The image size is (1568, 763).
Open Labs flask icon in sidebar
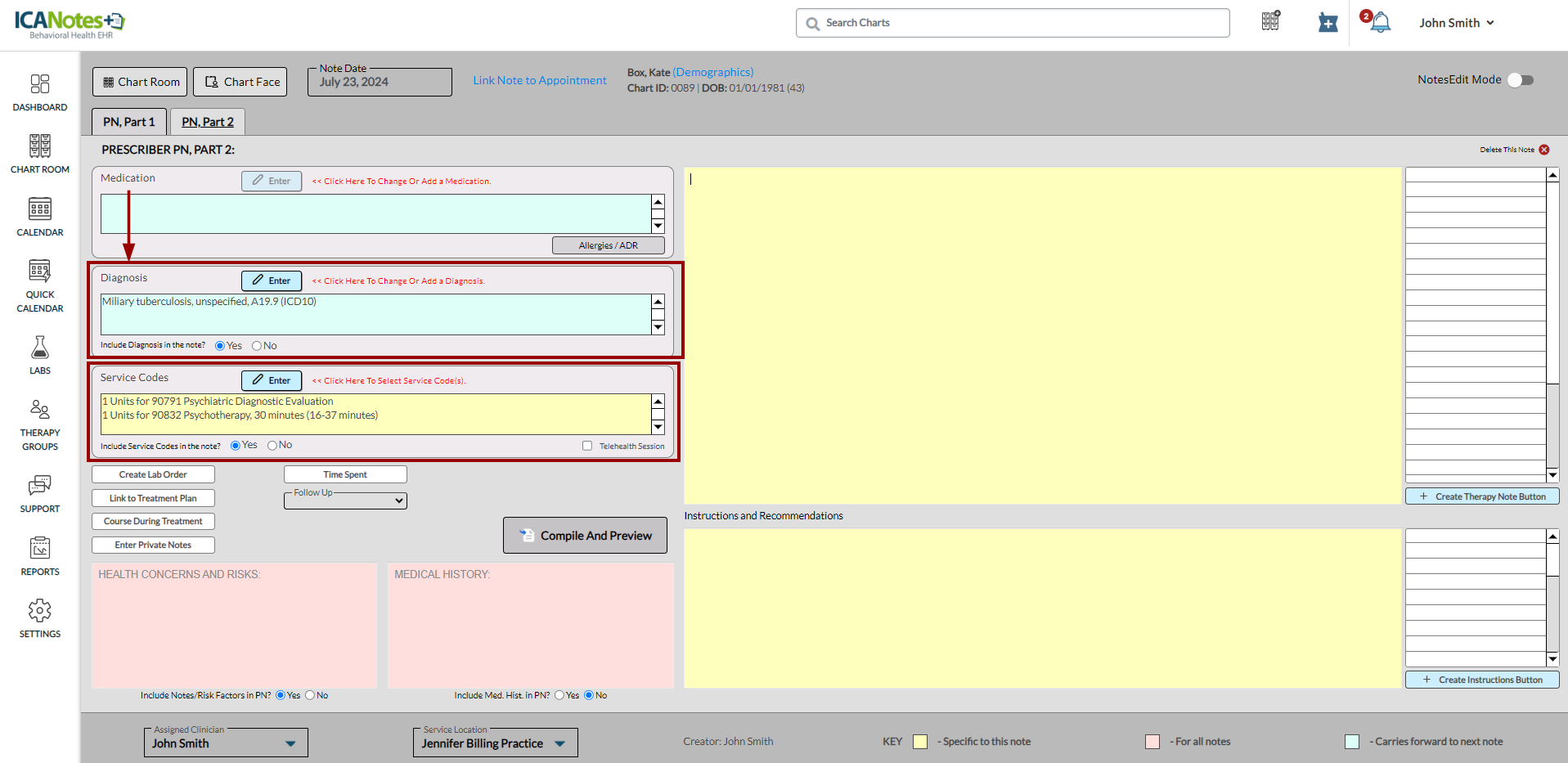coord(39,348)
